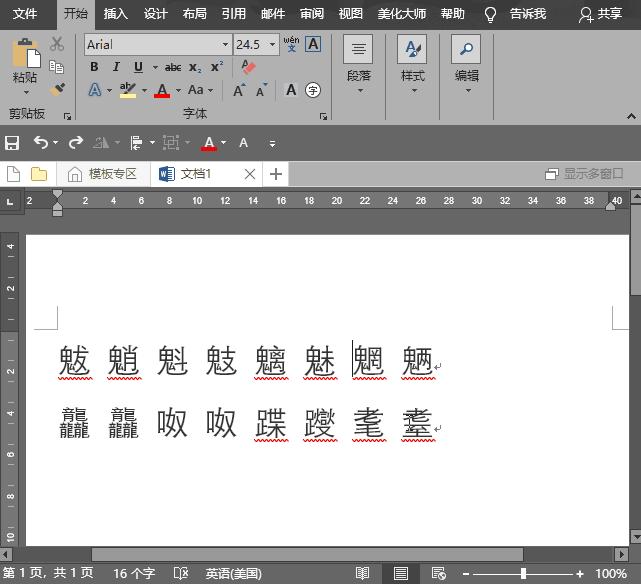The width and height of the screenshot is (641, 584).
Task: Switch to the 插入 Insert tab
Action: tap(116, 14)
